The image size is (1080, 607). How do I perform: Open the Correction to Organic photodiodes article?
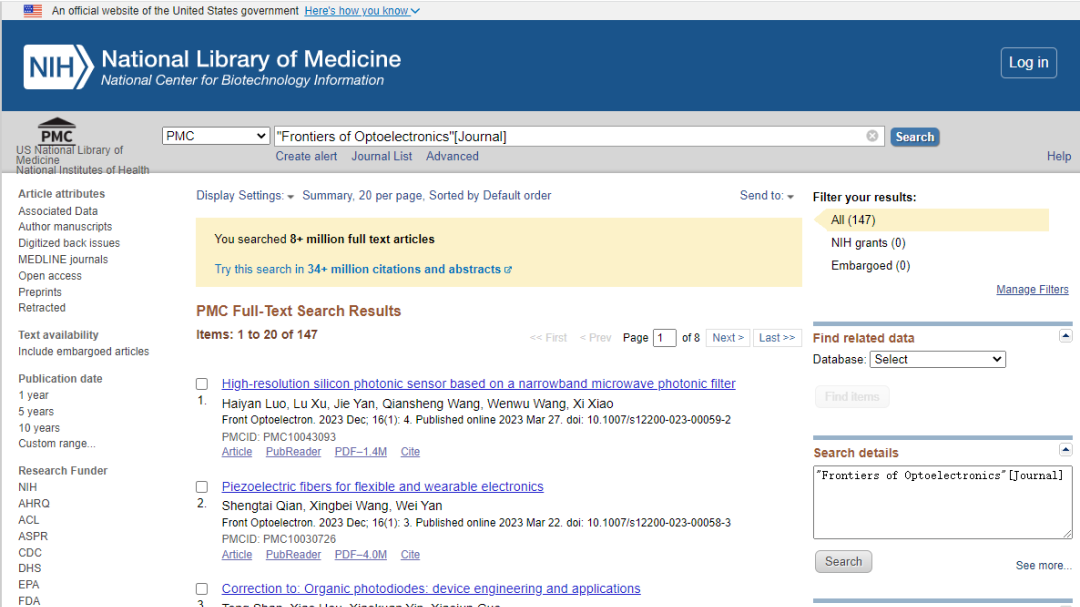431,588
